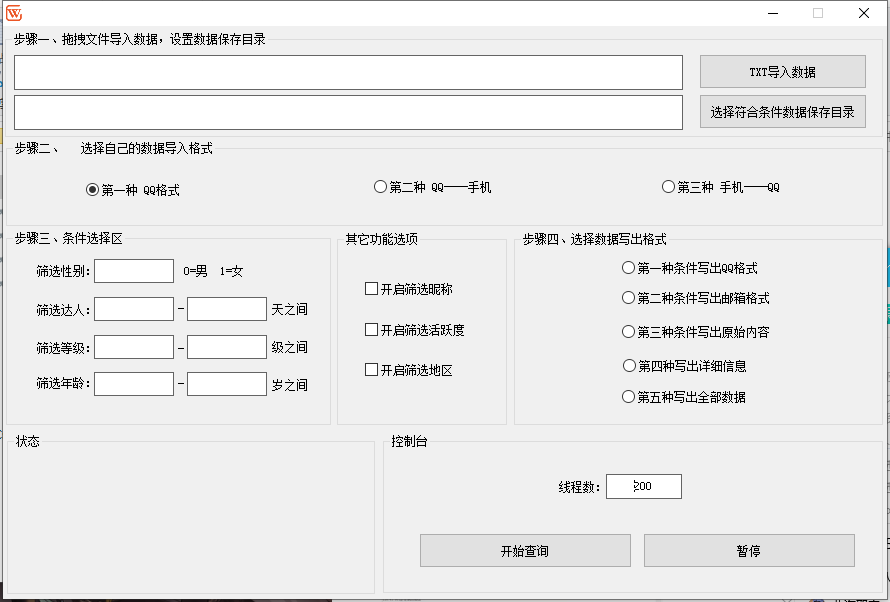Click the 开始查询 button

[525, 550]
